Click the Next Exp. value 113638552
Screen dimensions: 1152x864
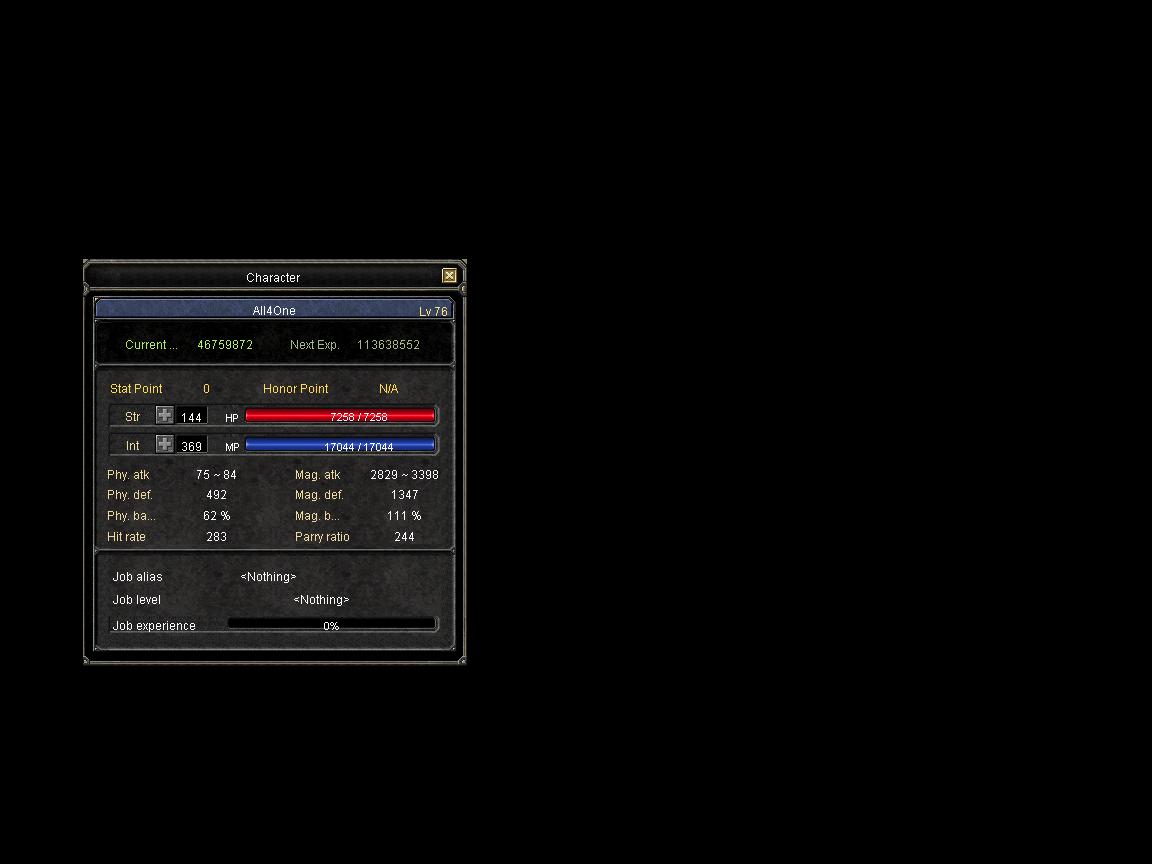pos(388,345)
